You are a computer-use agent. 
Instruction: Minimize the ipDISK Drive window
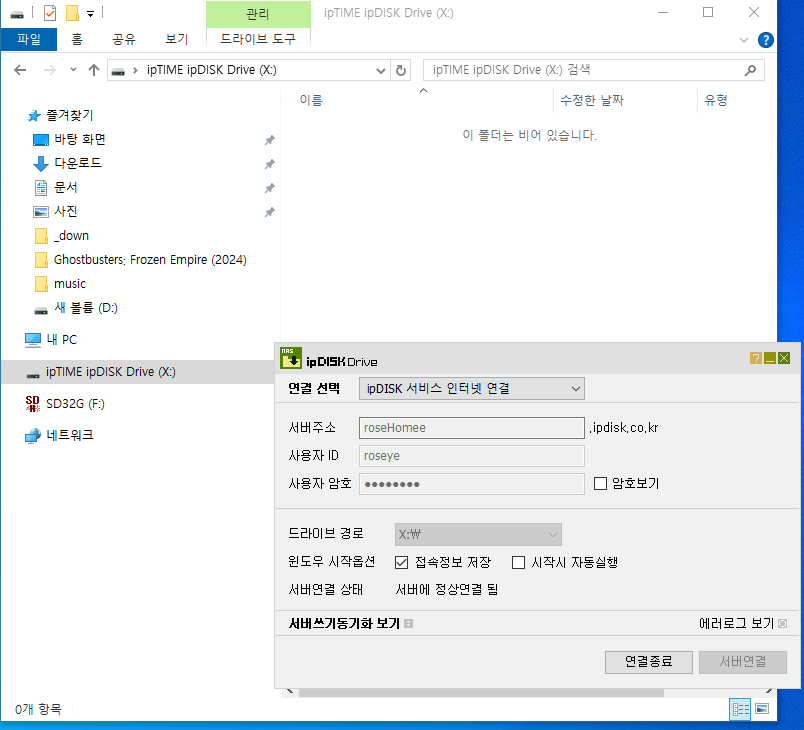(770, 358)
